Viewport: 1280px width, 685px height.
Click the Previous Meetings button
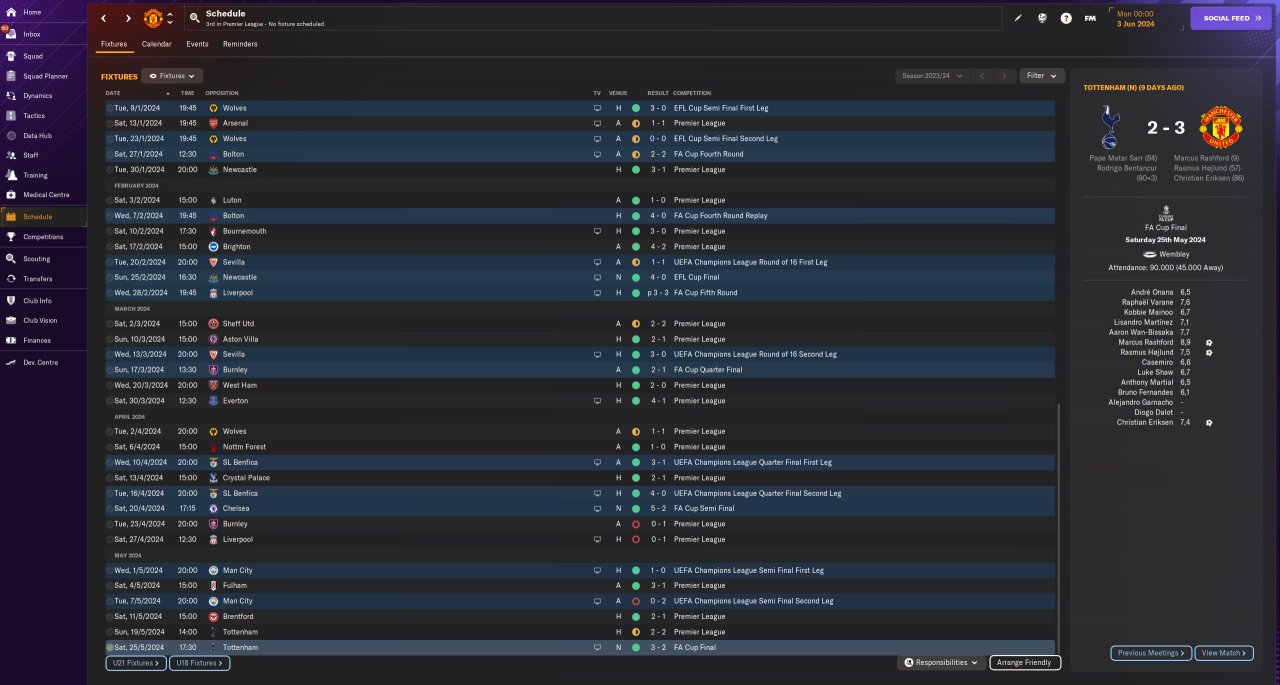(x=1151, y=653)
